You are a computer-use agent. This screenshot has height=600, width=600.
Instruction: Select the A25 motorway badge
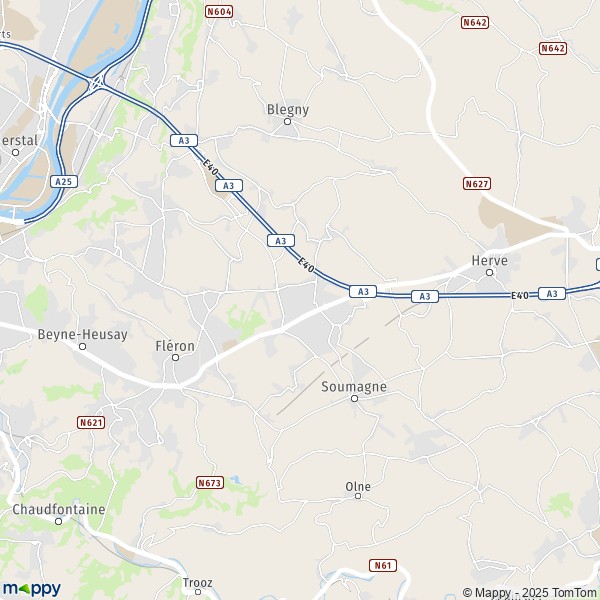64,181
